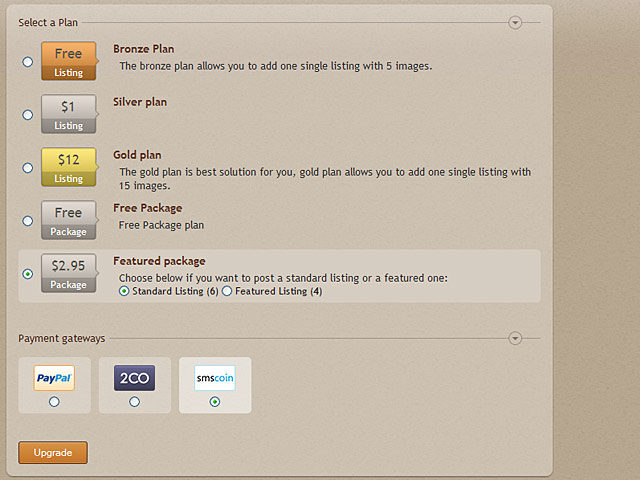640x480 pixels.
Task: Collapse the Select a Plan section
Action: (x=515, y=22)
